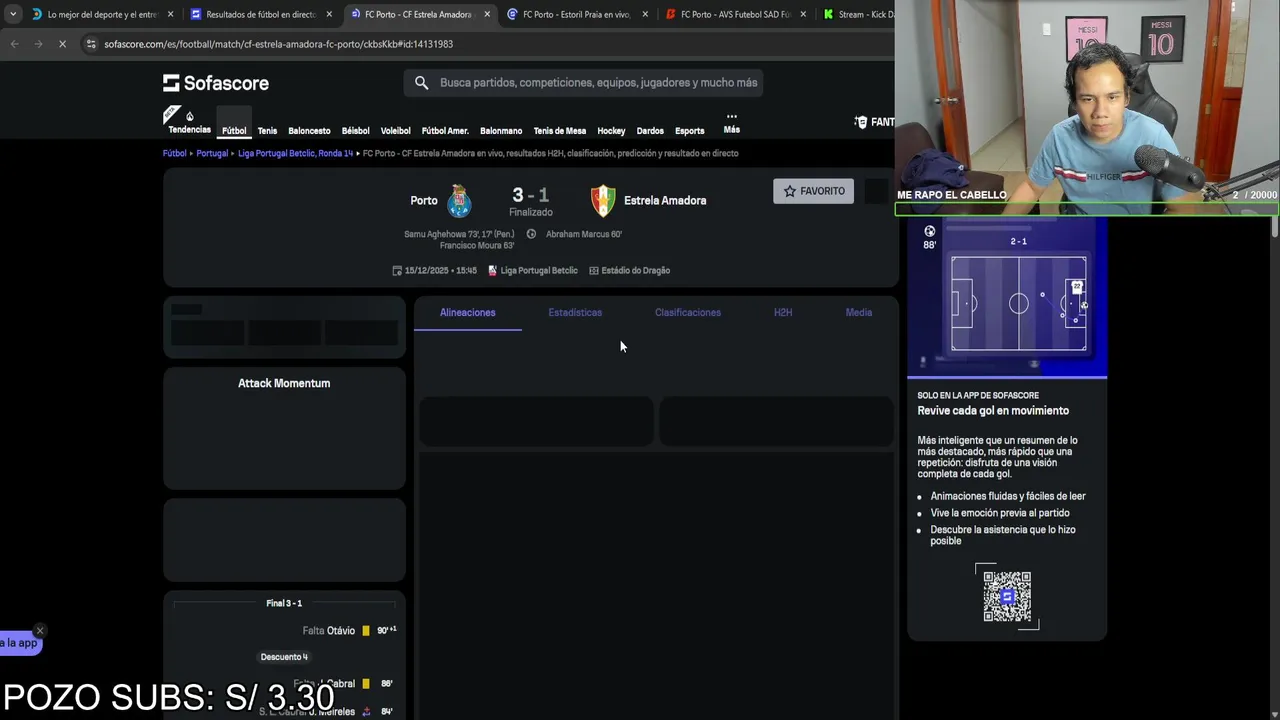Click the search magnifier icon
The width and height of the screenshot is (1280, 720).
(421, 83)
